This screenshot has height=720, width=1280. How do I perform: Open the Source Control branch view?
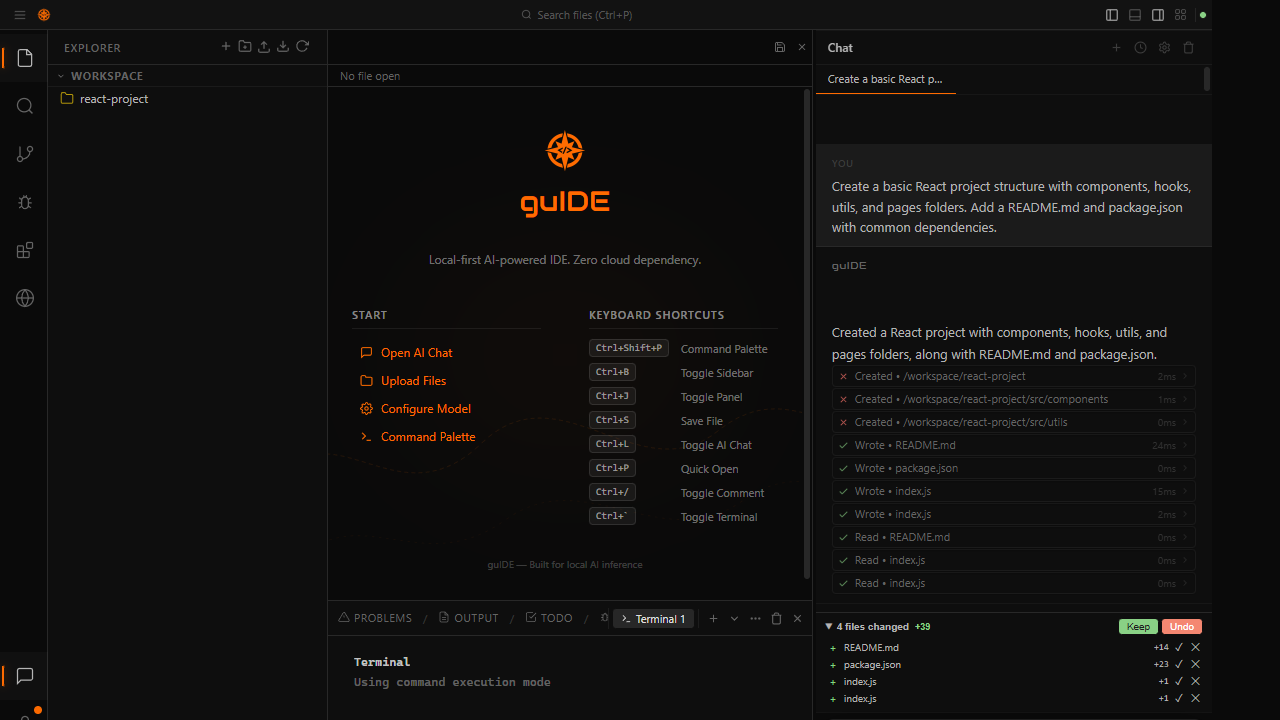pos(25,154)
